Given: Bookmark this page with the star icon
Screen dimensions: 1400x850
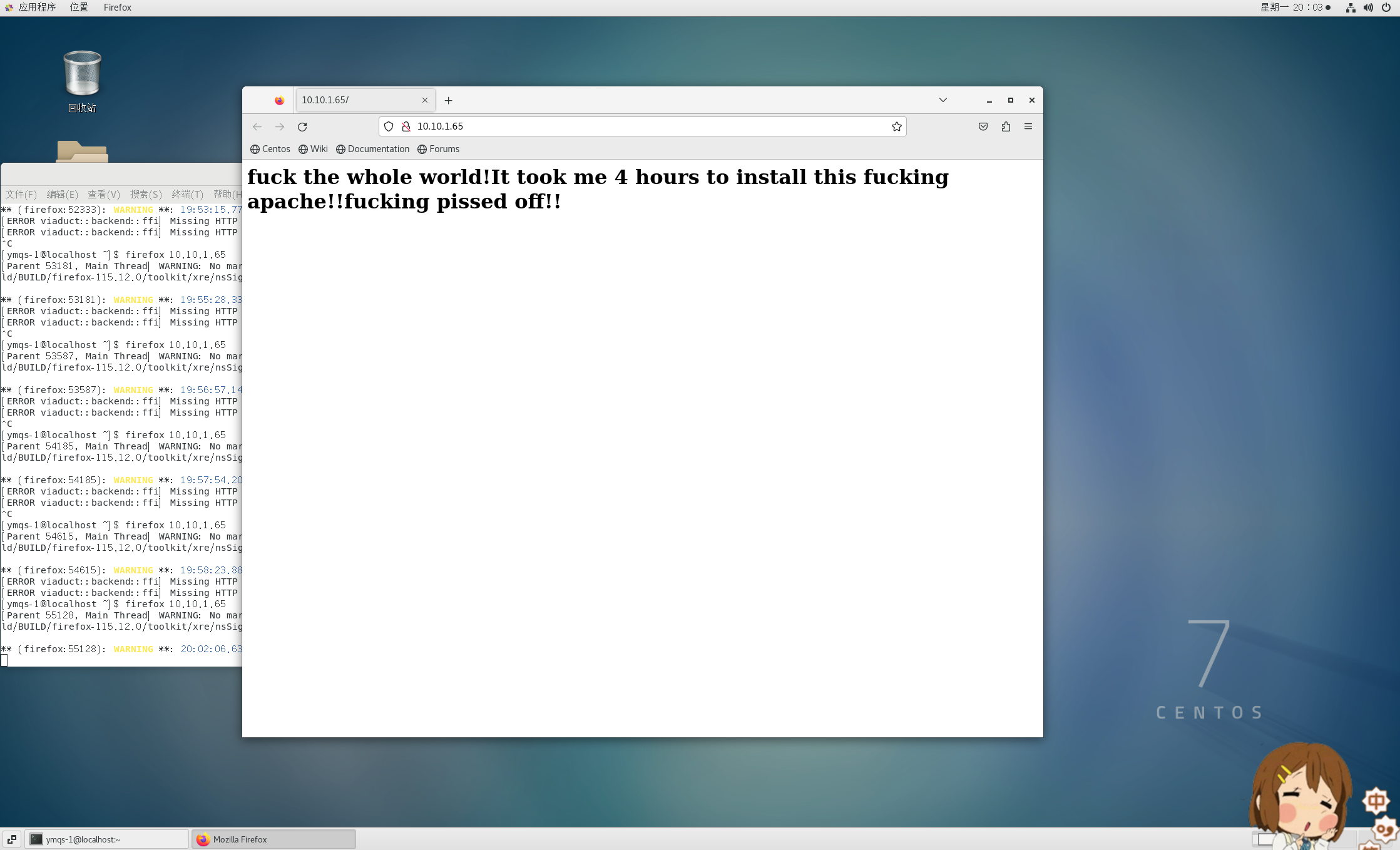Looking at the screenshot, I should pos(896,126).
